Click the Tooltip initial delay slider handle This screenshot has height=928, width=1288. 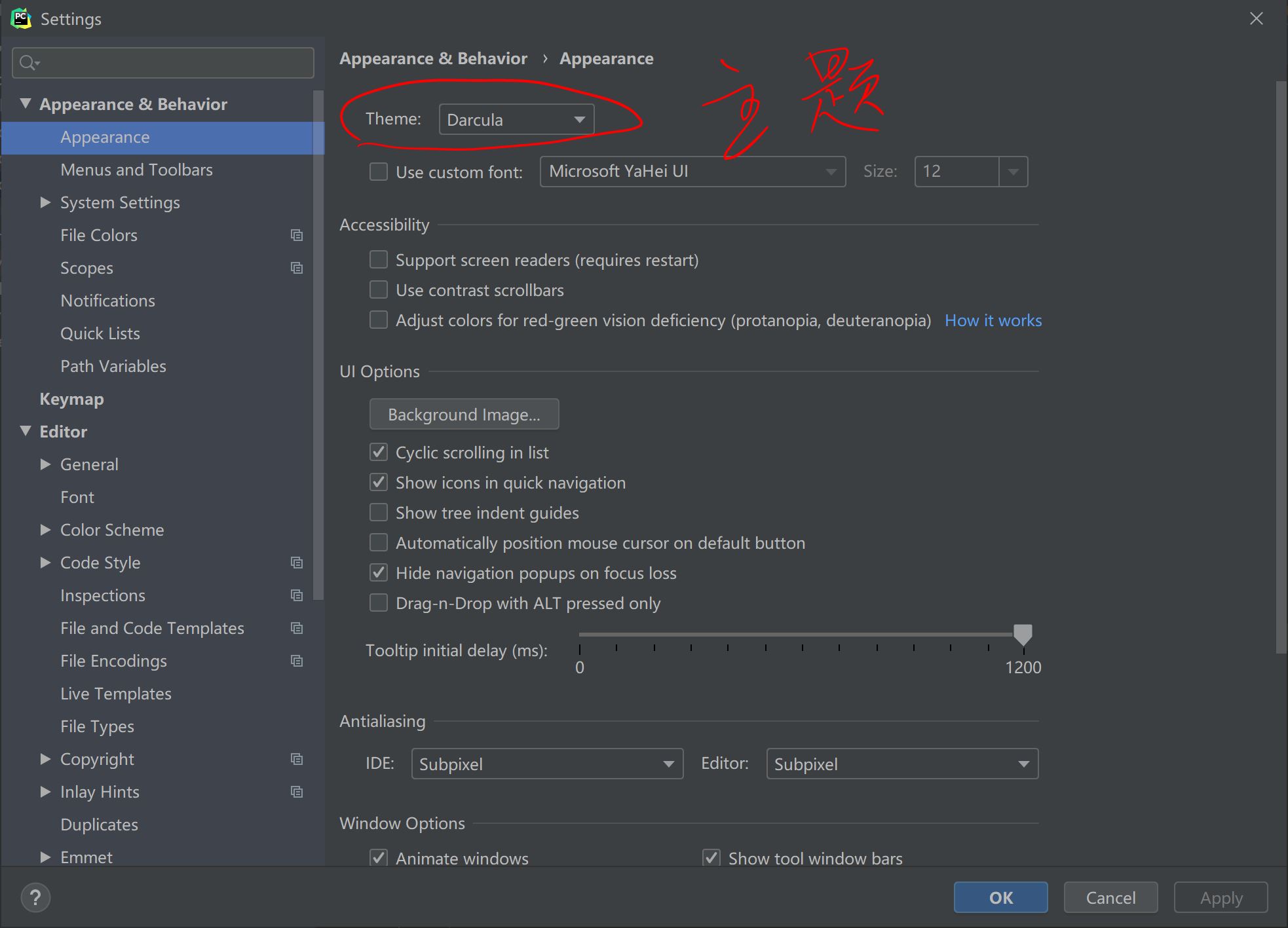(1023, 634)
